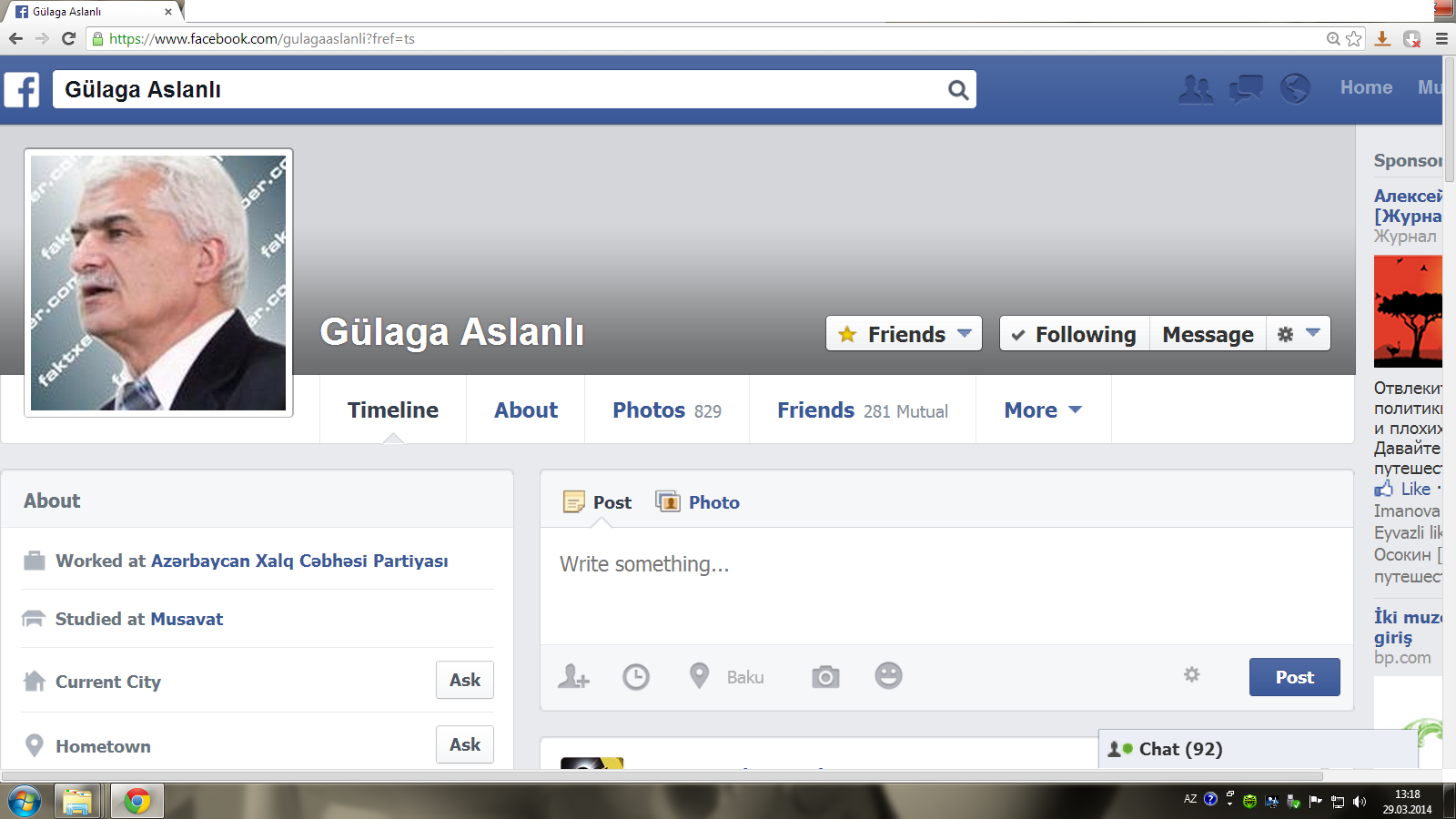Expand the profile gear options dropdown

tap(1298, 334)
